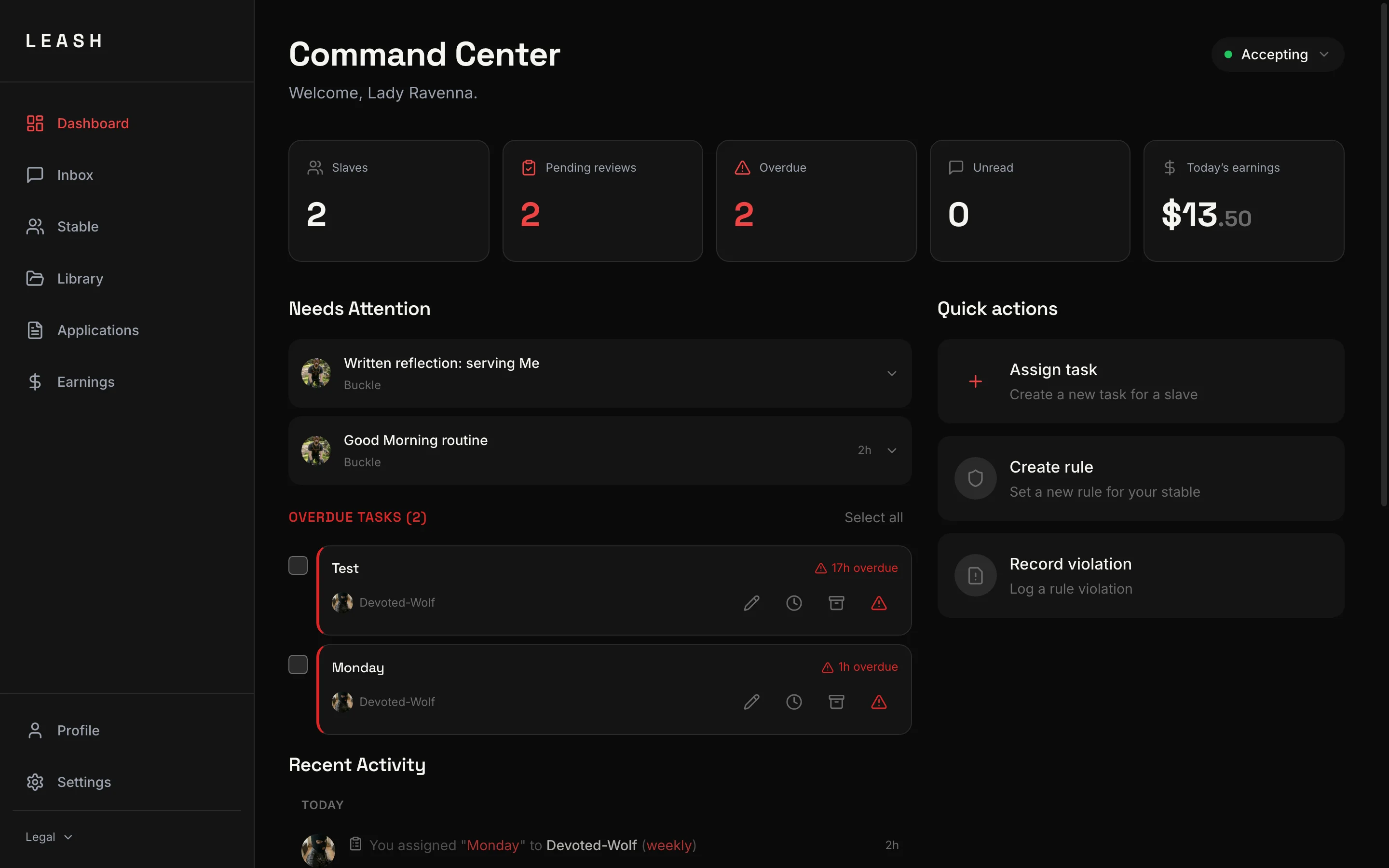
Task: Click the archive box icon on Test task
Action: tap(836, 603)
